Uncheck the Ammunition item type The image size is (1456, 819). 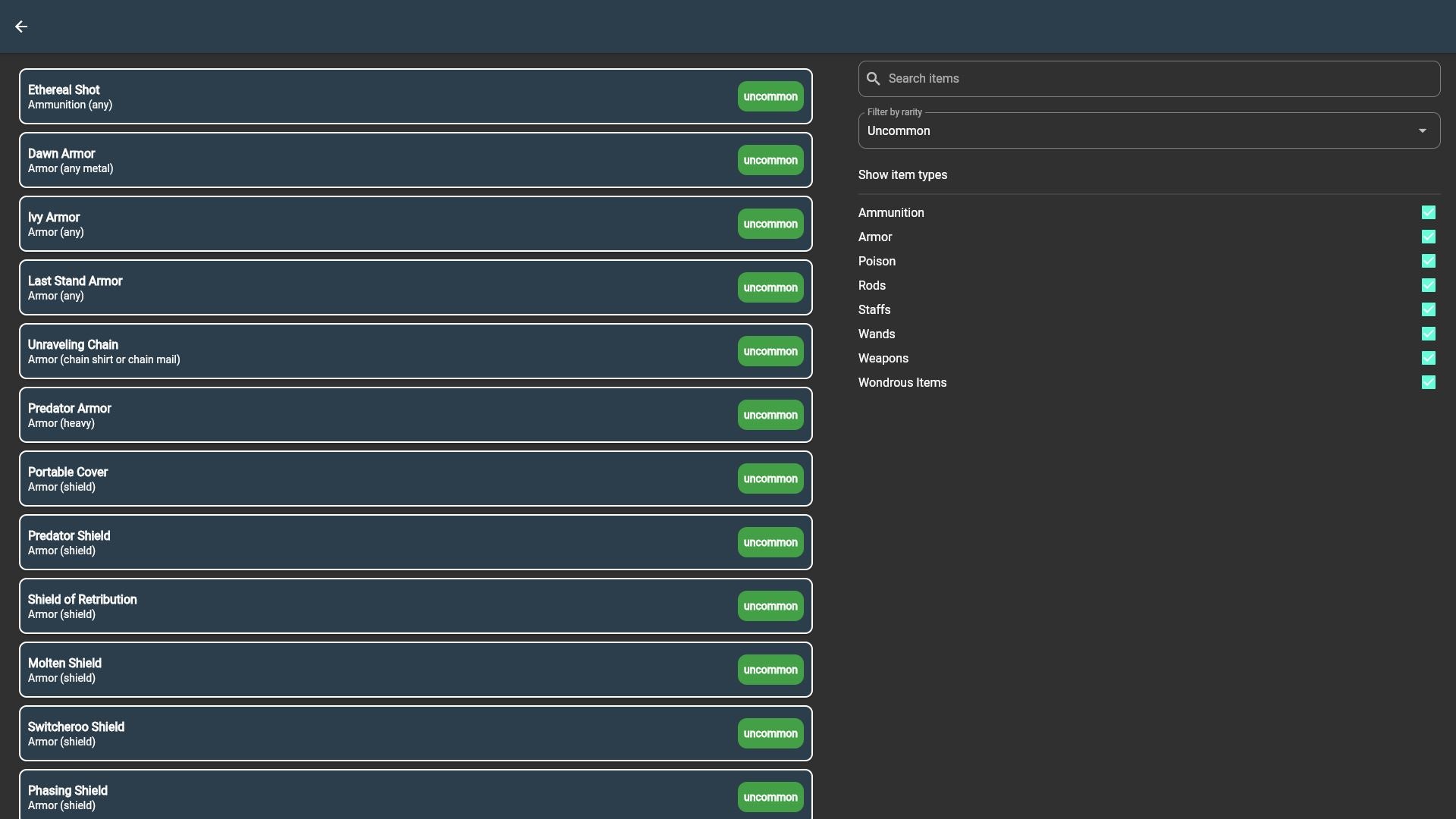(1428, 213)
